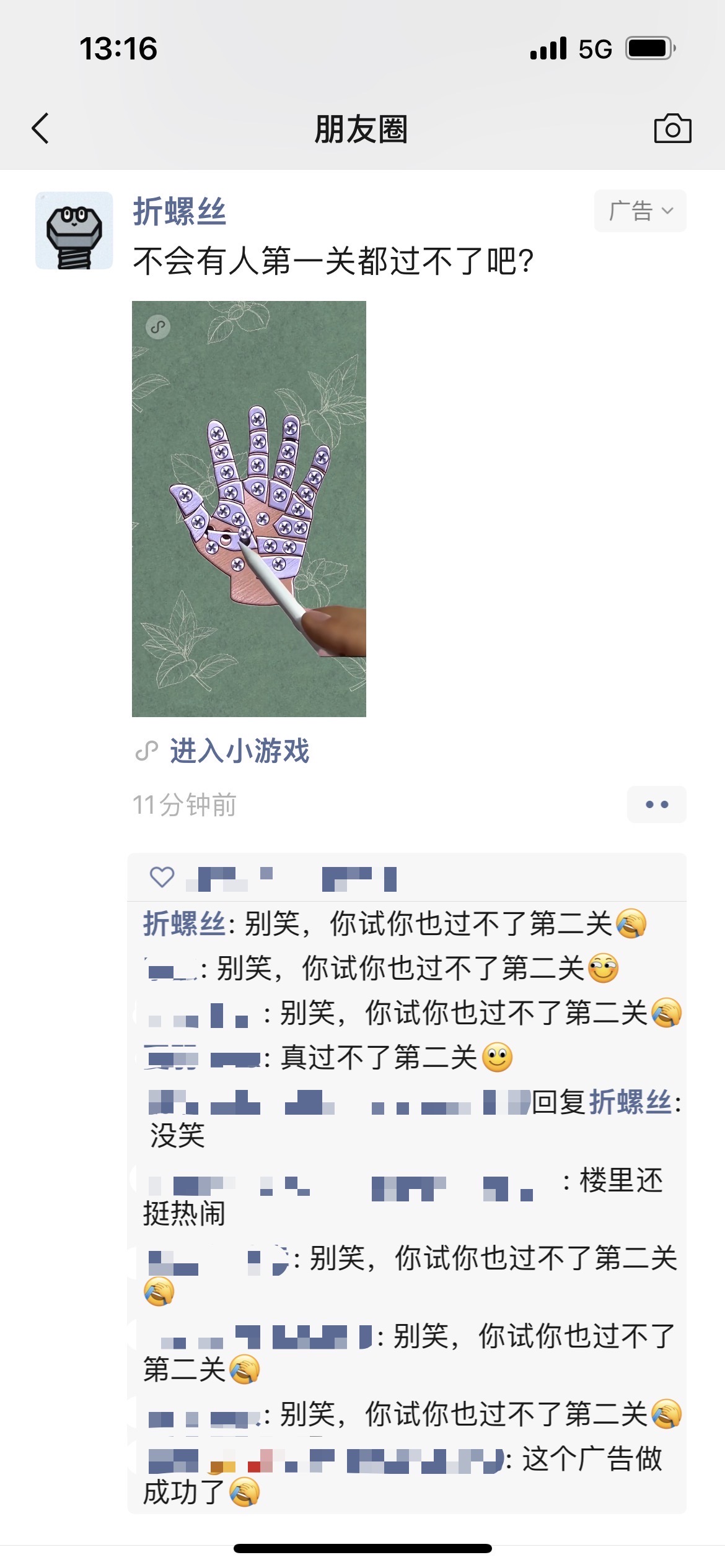Tap the link icon beside 进入小游戏
The image size is (725, 1568).
click(x=147, y=751)
